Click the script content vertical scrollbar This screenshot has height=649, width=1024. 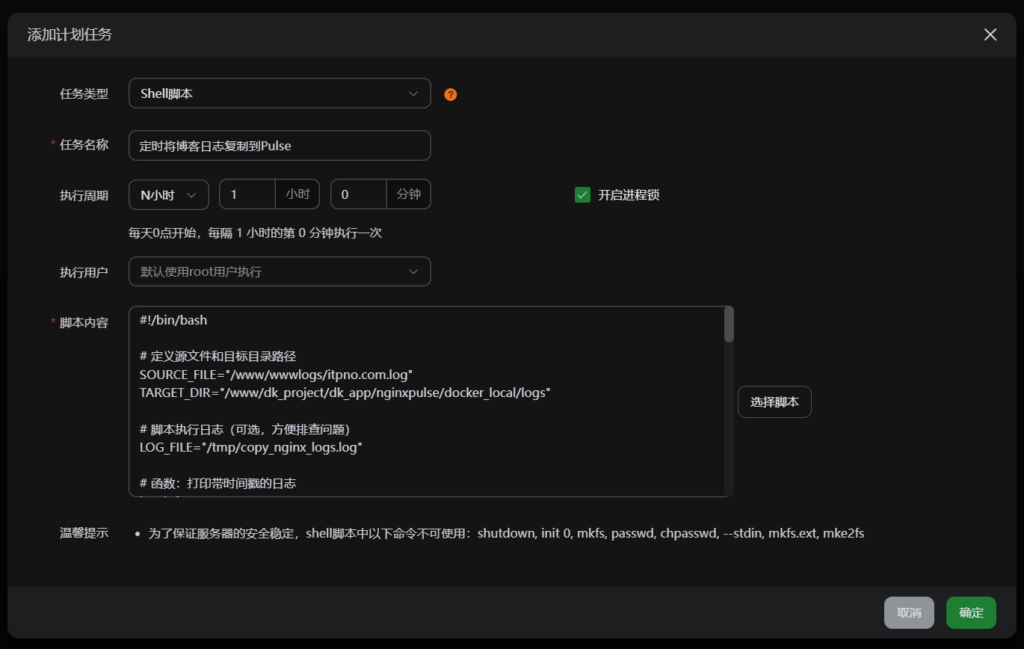[x=729, y=326]
